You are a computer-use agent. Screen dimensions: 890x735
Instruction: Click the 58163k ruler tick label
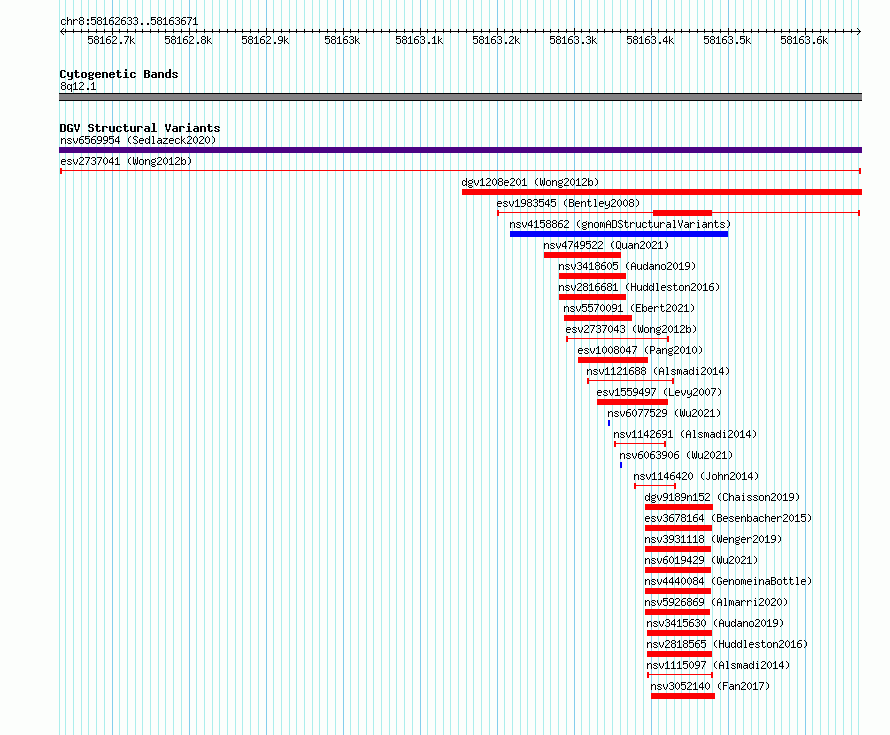click(x=342, y=40)
